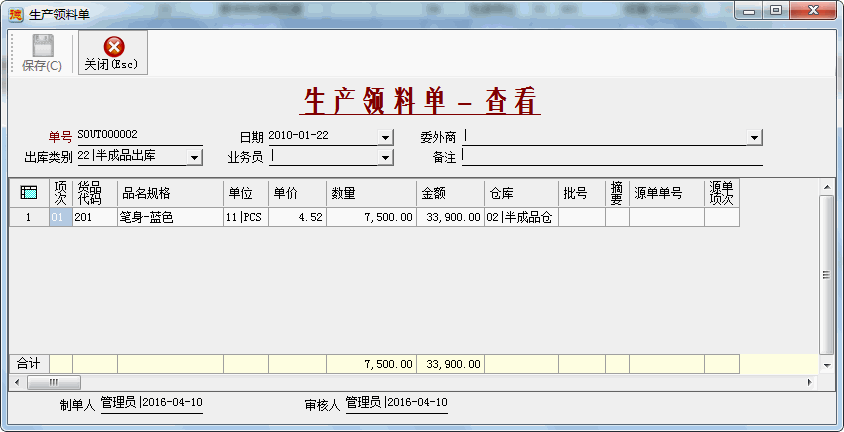Expand the 出库类别 dropdown
Image resolution: width=844 pixels, height=432 pixels.
tap(194, 158)
